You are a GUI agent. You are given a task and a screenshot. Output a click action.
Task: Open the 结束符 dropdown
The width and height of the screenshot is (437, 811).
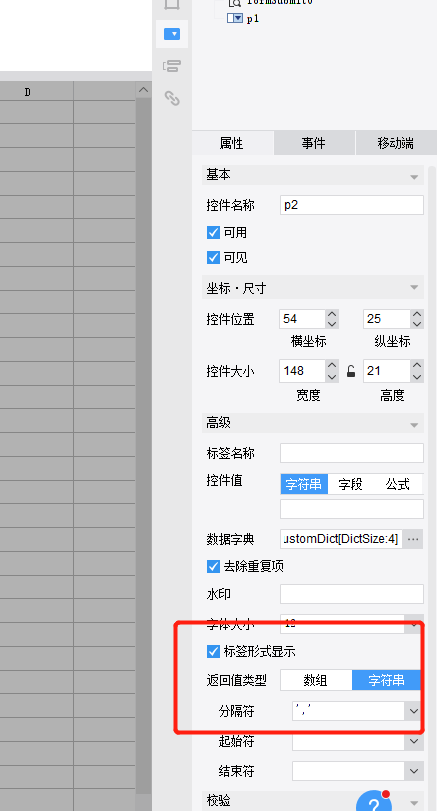[414, 772]
